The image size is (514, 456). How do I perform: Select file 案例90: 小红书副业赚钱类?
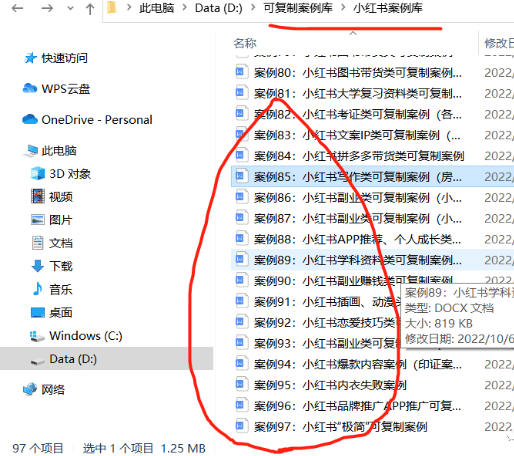click(353, 280)
